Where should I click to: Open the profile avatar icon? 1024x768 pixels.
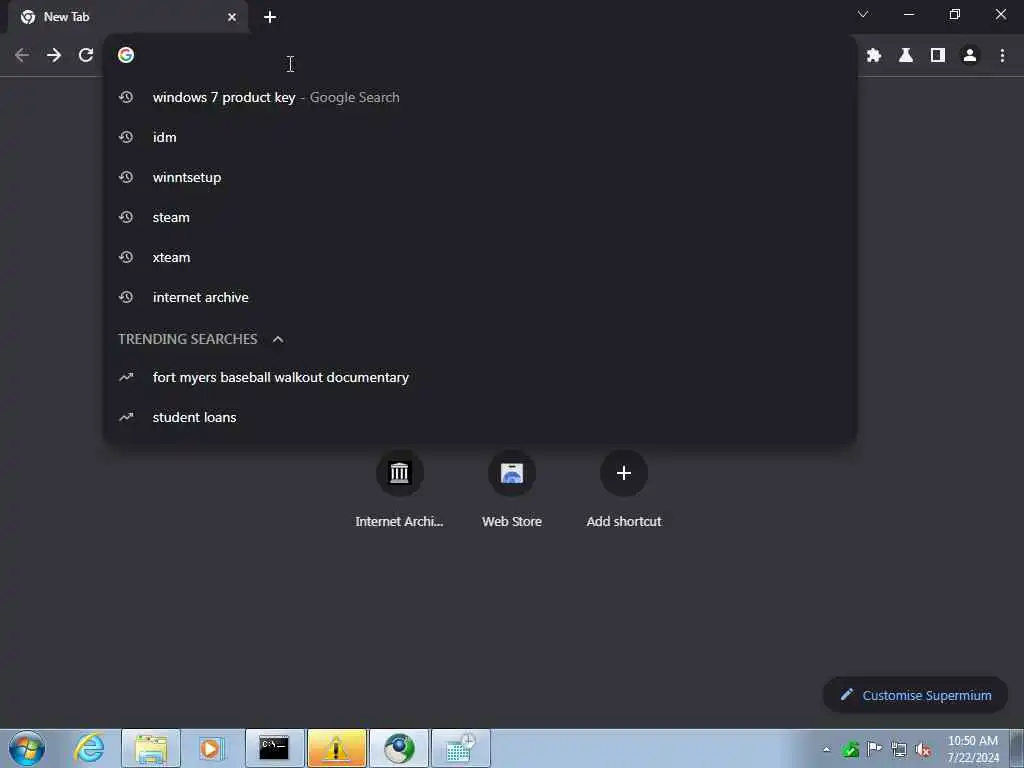(970, 56)
